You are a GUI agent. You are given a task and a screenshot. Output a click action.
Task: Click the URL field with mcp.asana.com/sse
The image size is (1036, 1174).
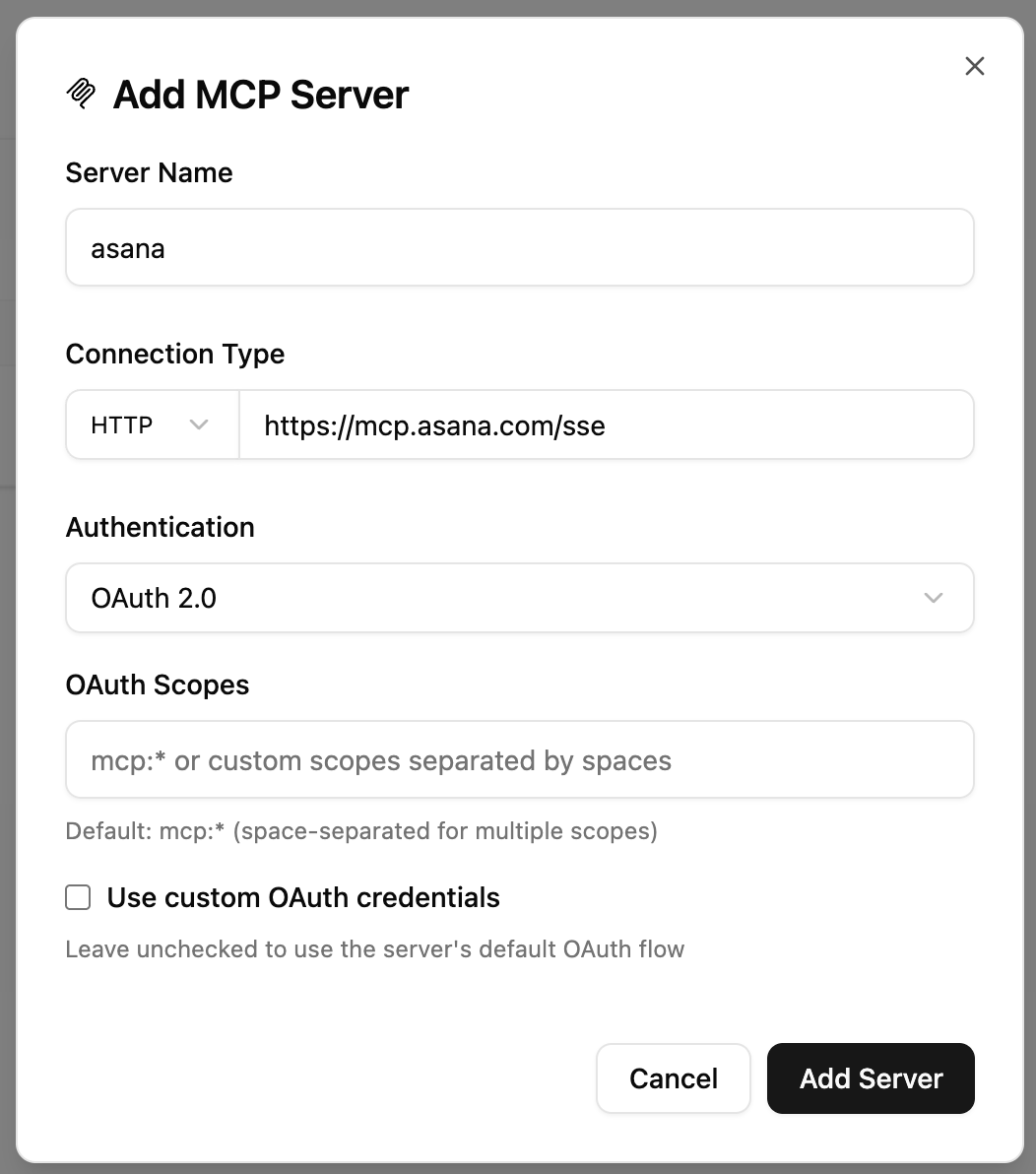point(607,424)
